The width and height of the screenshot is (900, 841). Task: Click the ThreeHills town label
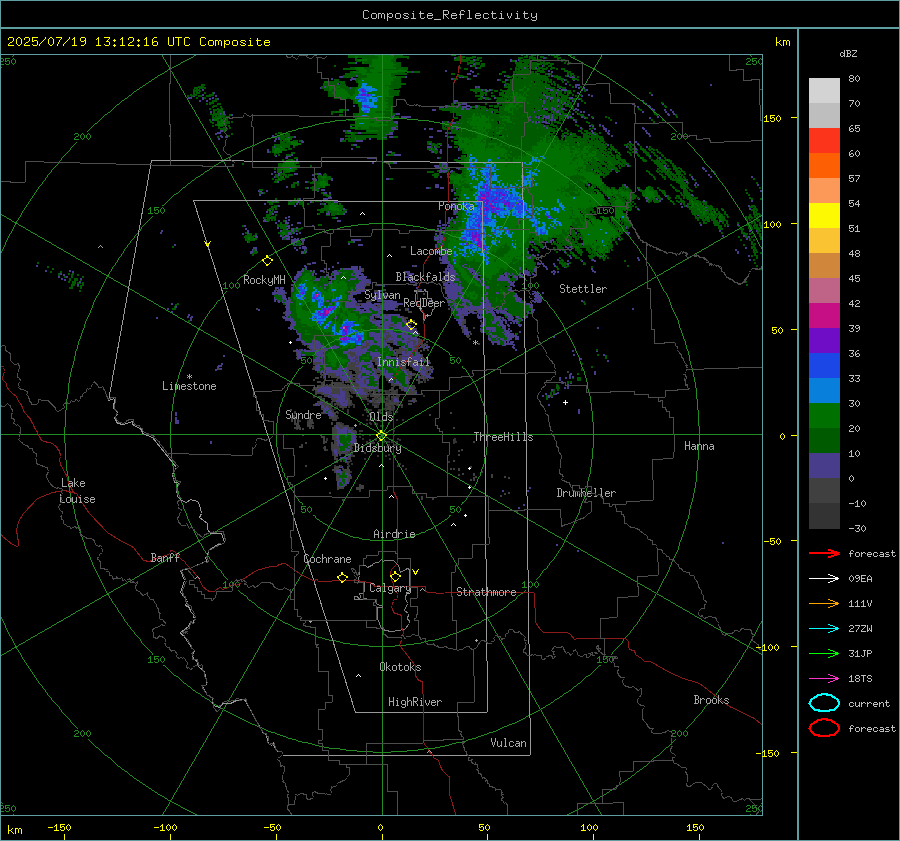point(503,437)
